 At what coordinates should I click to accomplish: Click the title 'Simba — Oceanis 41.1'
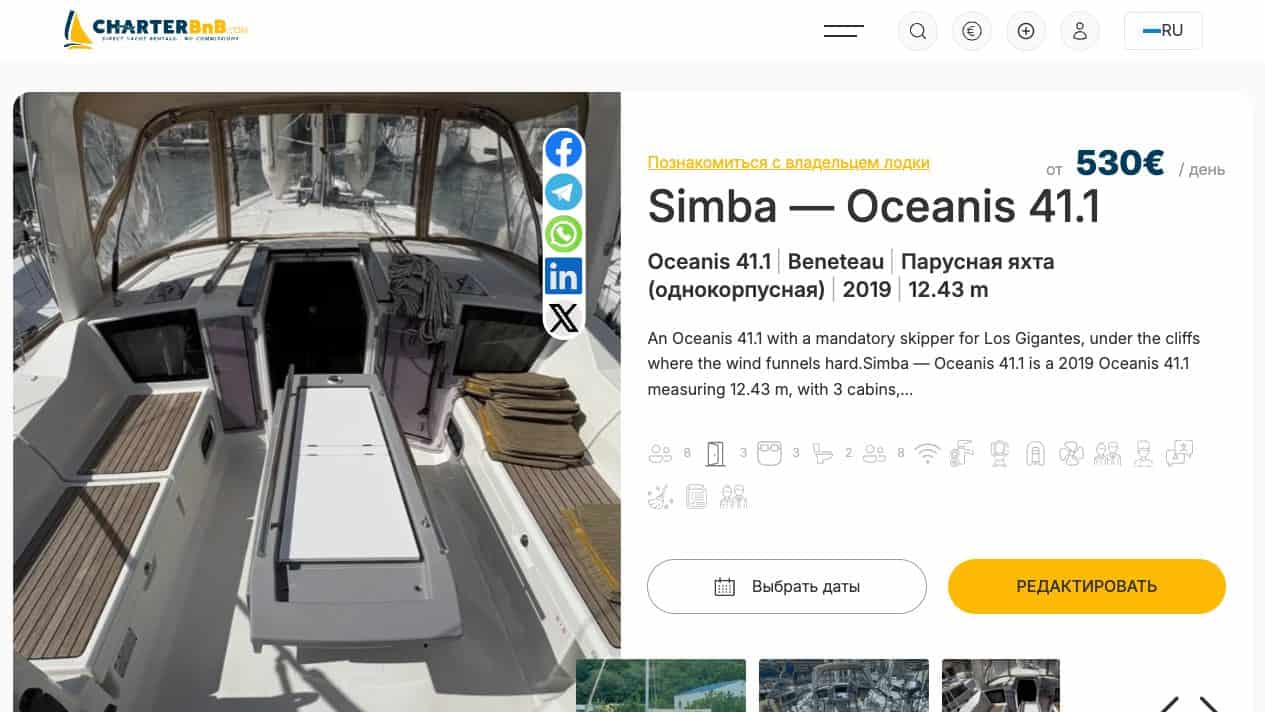pos(873,207)
